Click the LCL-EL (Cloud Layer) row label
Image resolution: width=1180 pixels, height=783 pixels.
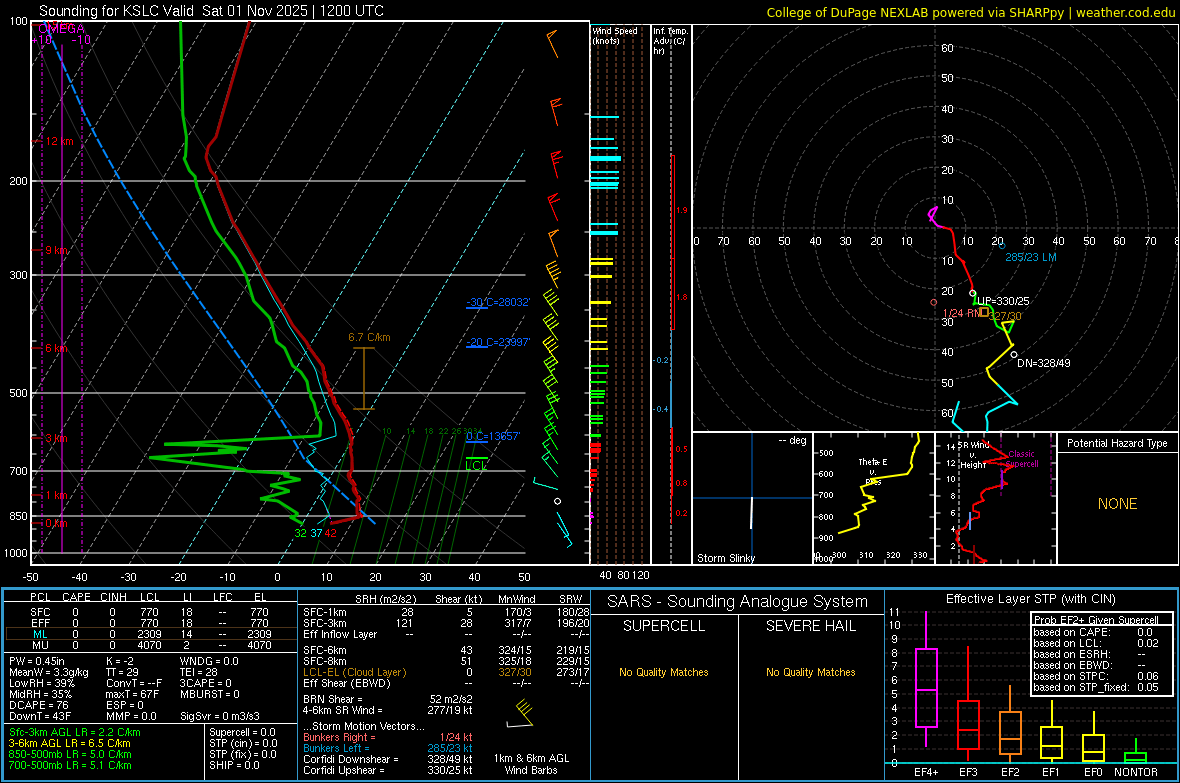(354, 672)
